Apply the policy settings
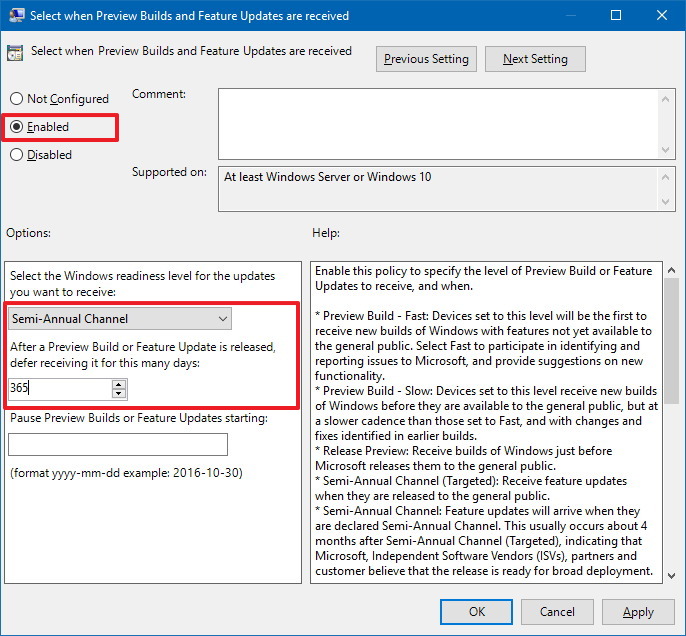Screen dimensions: 686x636 [638, 612]
